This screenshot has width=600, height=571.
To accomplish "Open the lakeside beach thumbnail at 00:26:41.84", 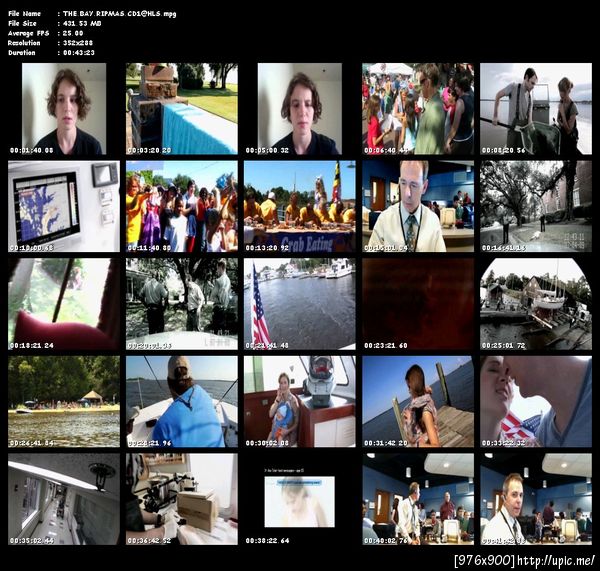I will tap(64, 402).
